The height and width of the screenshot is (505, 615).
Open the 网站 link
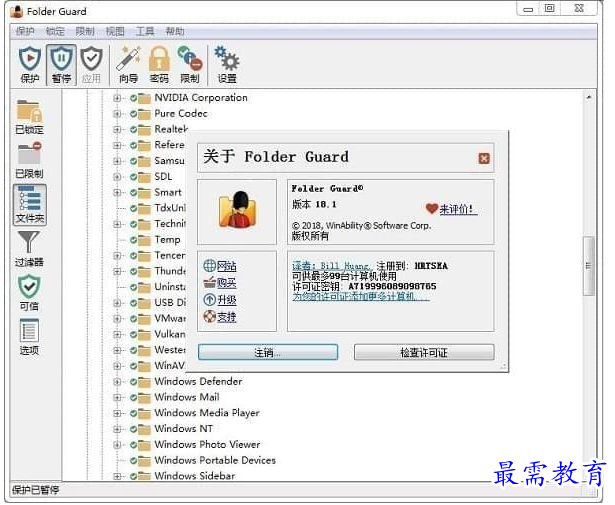[227, 266]
